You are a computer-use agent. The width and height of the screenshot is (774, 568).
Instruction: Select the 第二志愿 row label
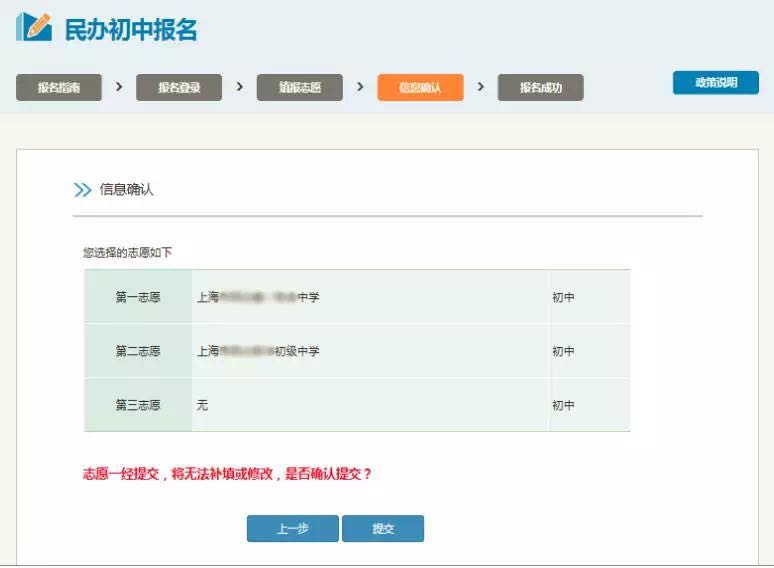pyautogui.click(x=138, y=351)
